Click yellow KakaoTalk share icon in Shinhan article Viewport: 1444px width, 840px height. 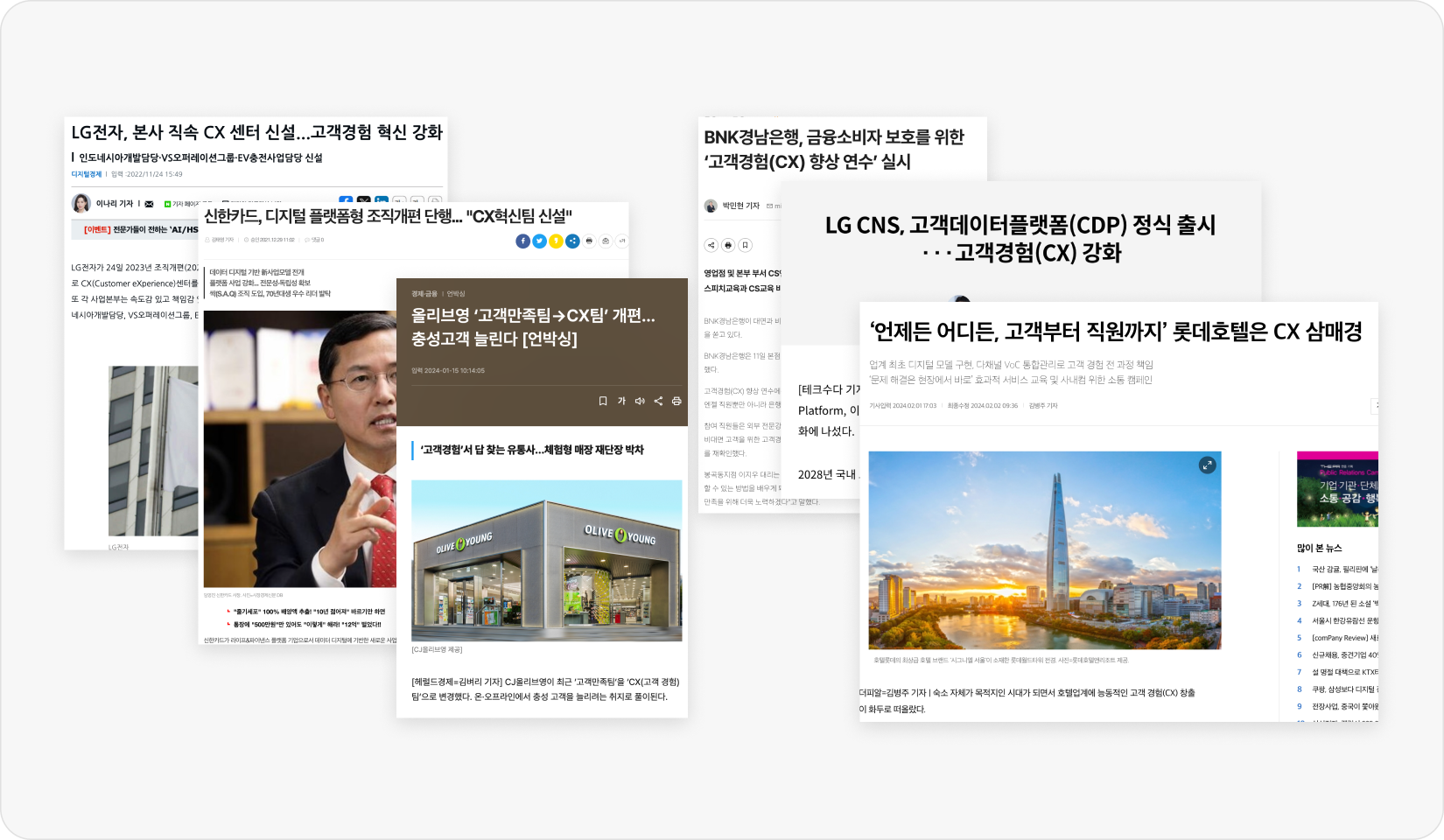click(556, 241)
